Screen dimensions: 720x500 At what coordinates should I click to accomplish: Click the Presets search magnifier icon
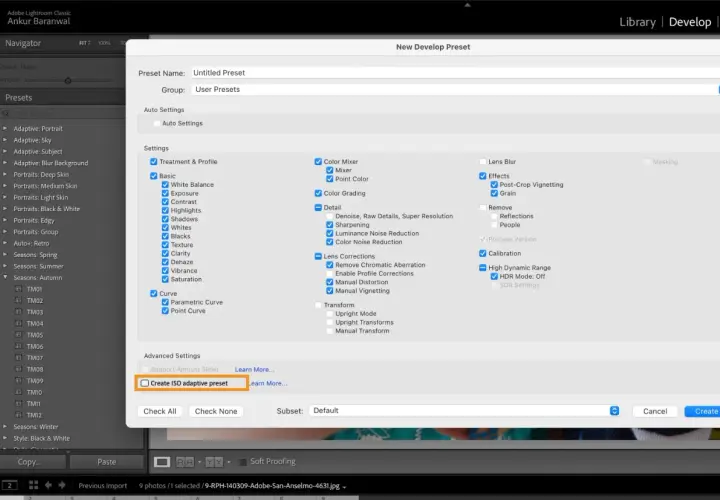[x=6, y=113]
